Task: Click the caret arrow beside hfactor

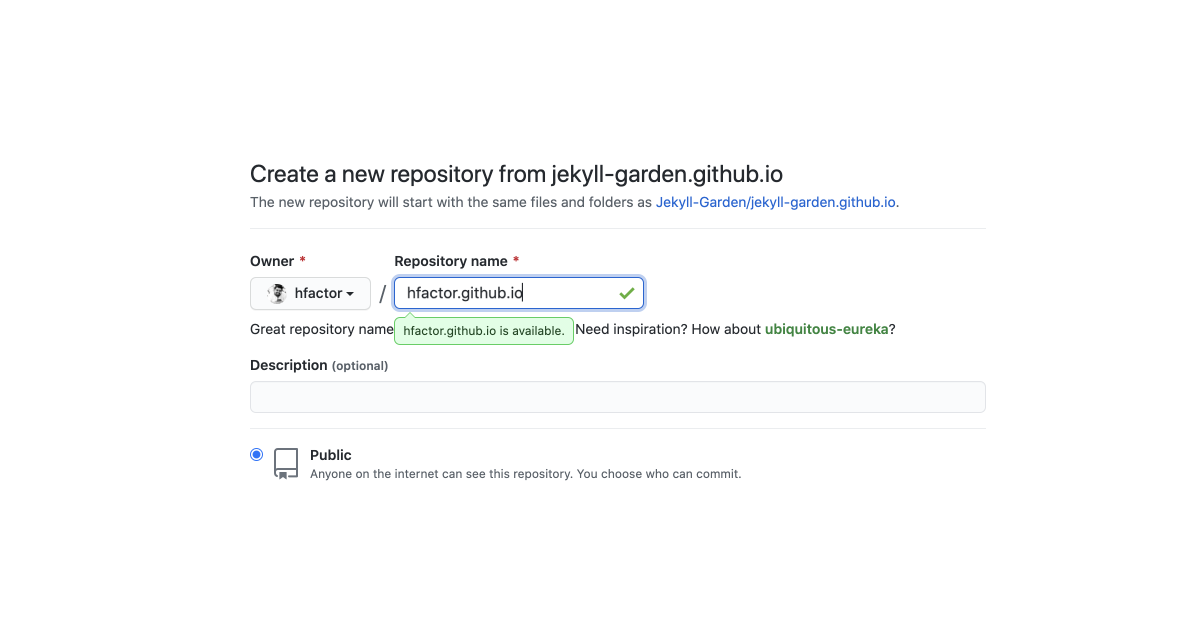Action: coord(350,294)
